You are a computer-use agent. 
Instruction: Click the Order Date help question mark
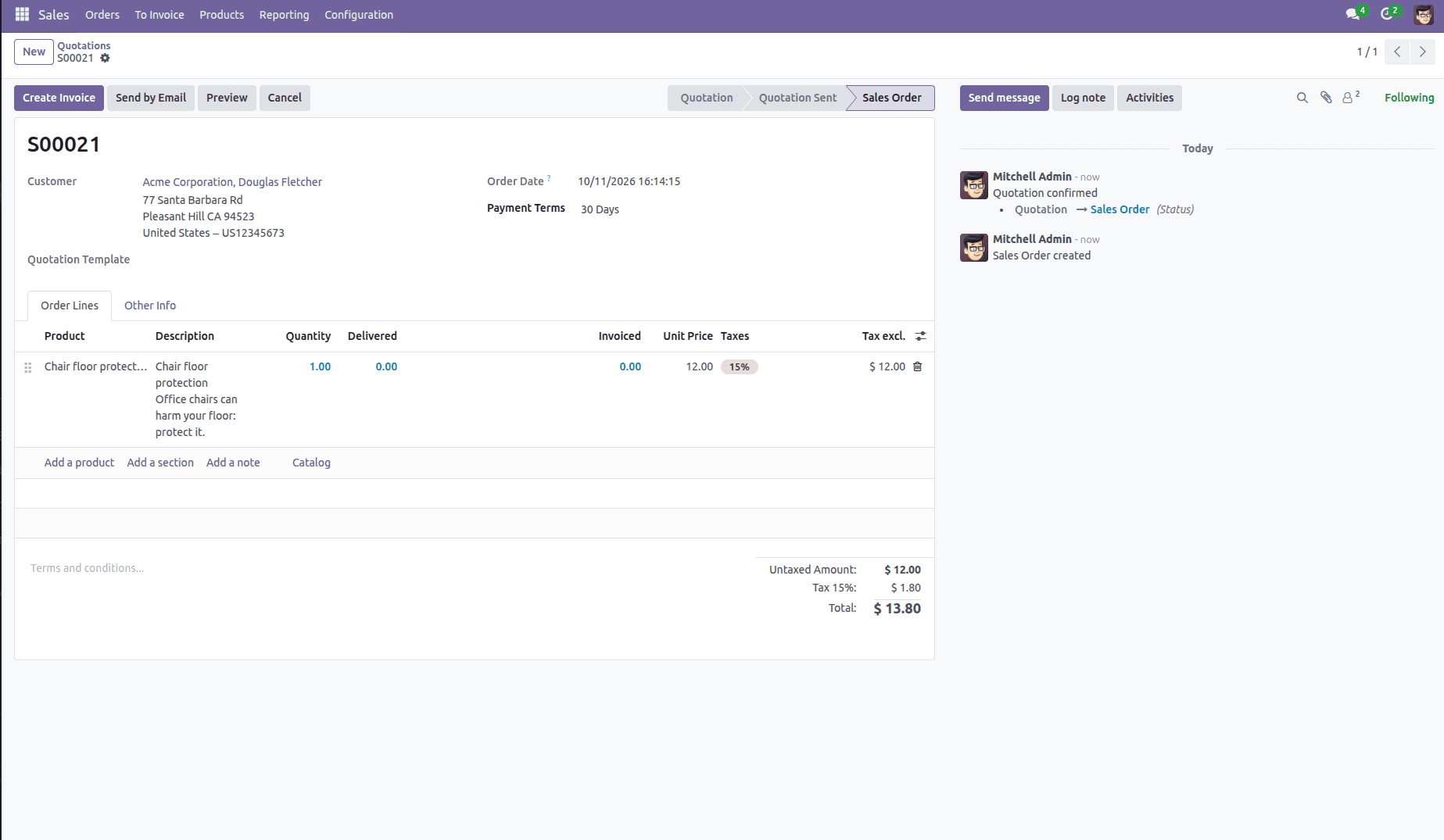point(549,178)
